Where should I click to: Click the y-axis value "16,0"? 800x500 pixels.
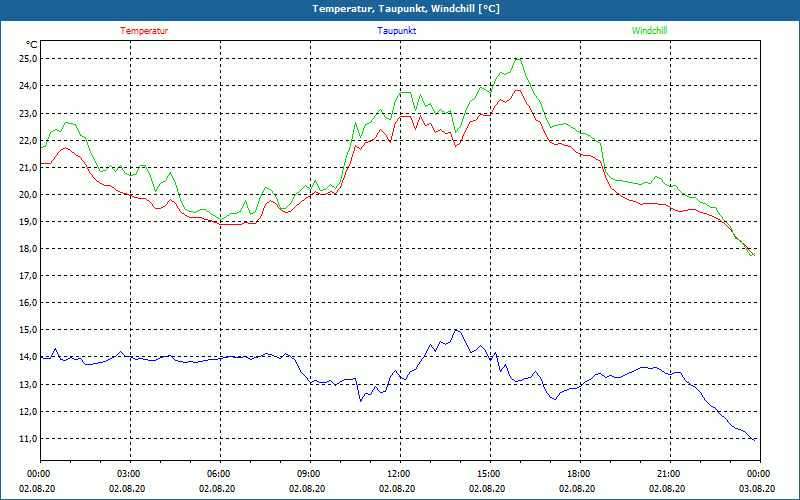29,303
